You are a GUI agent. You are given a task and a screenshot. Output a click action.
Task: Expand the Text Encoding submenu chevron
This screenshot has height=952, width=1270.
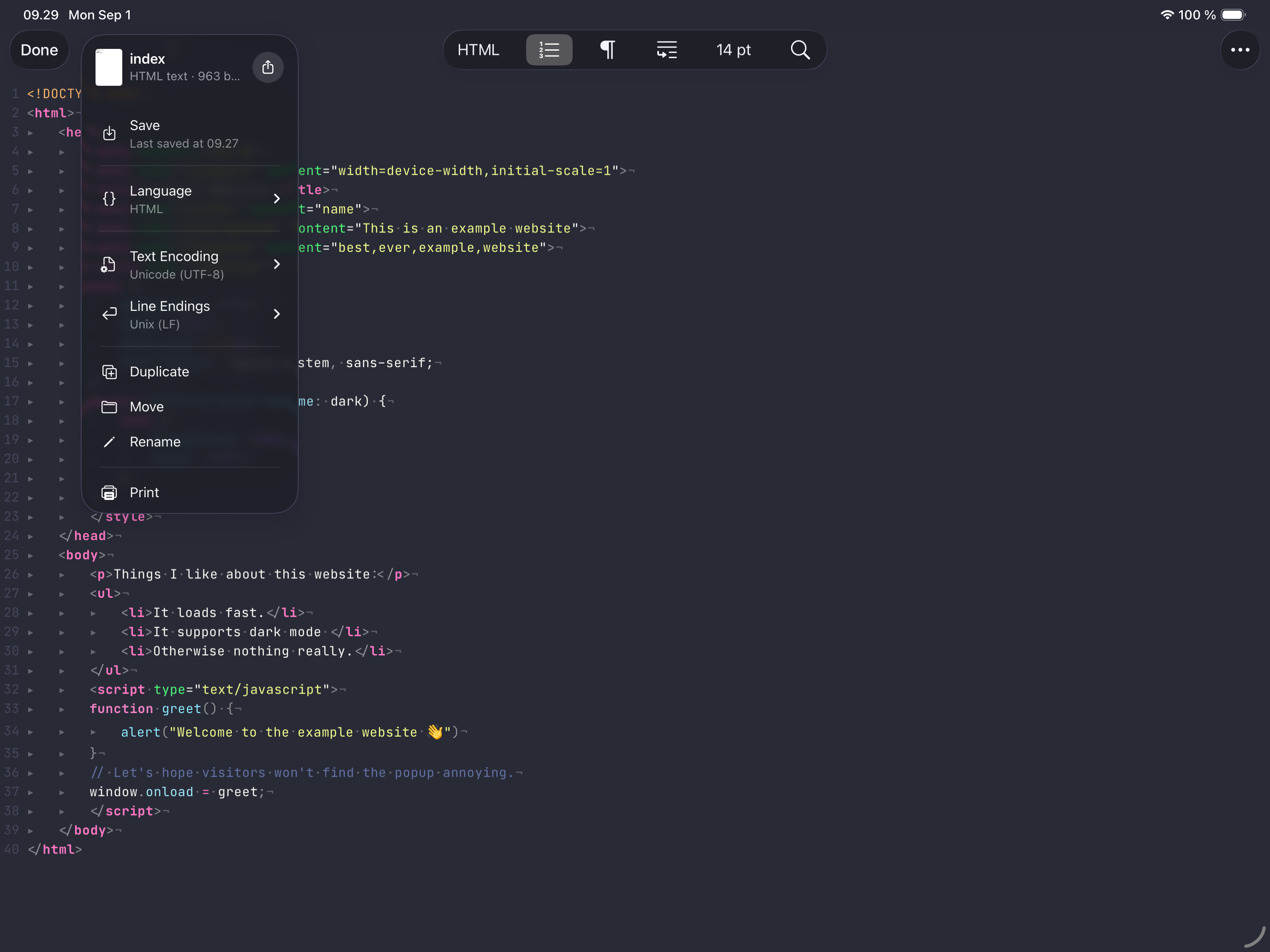[277, 264]
